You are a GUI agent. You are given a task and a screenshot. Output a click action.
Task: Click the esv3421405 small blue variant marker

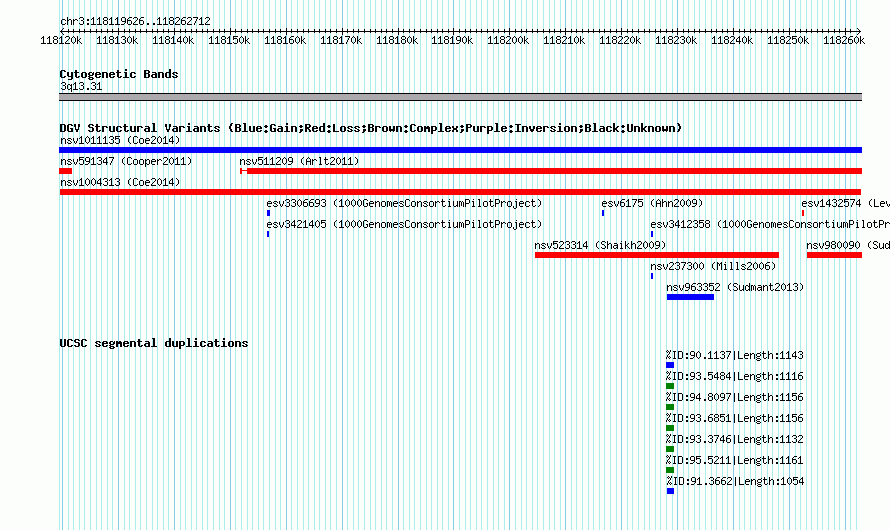pyautogui.click(x=268, y=234)
